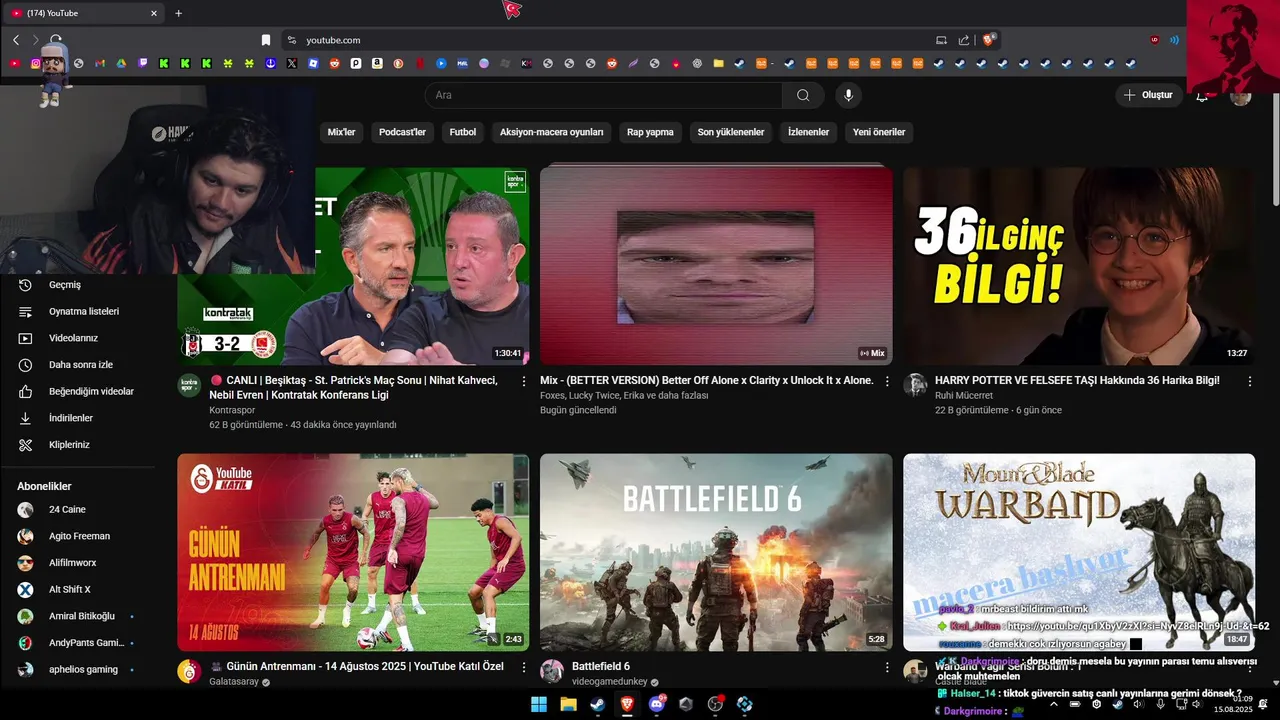The image size is (1280, 720).
Task: Open a new browser tab with plus button
Action: pos(179,13)
